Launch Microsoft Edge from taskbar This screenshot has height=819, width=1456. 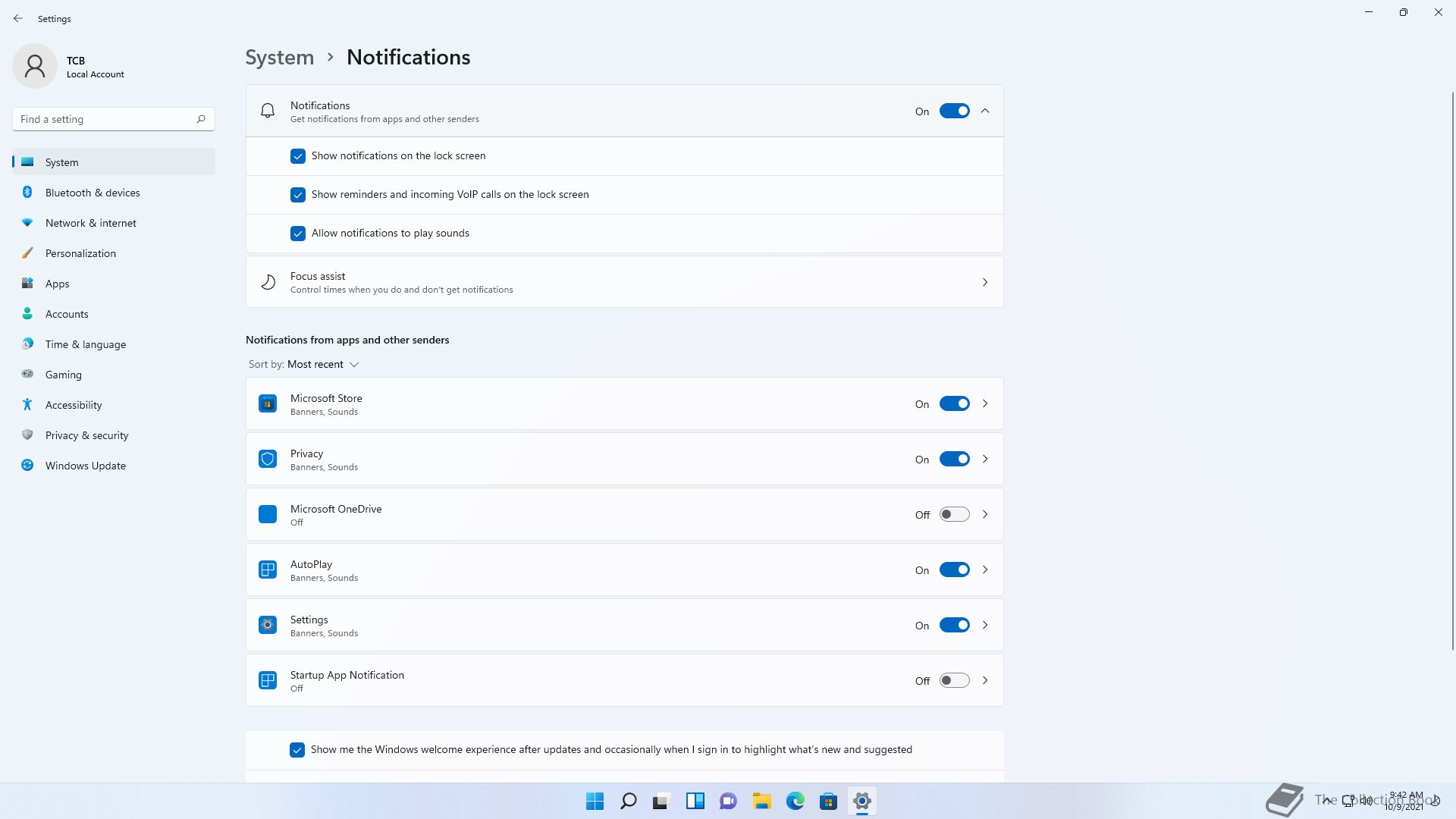click(795, 801)
